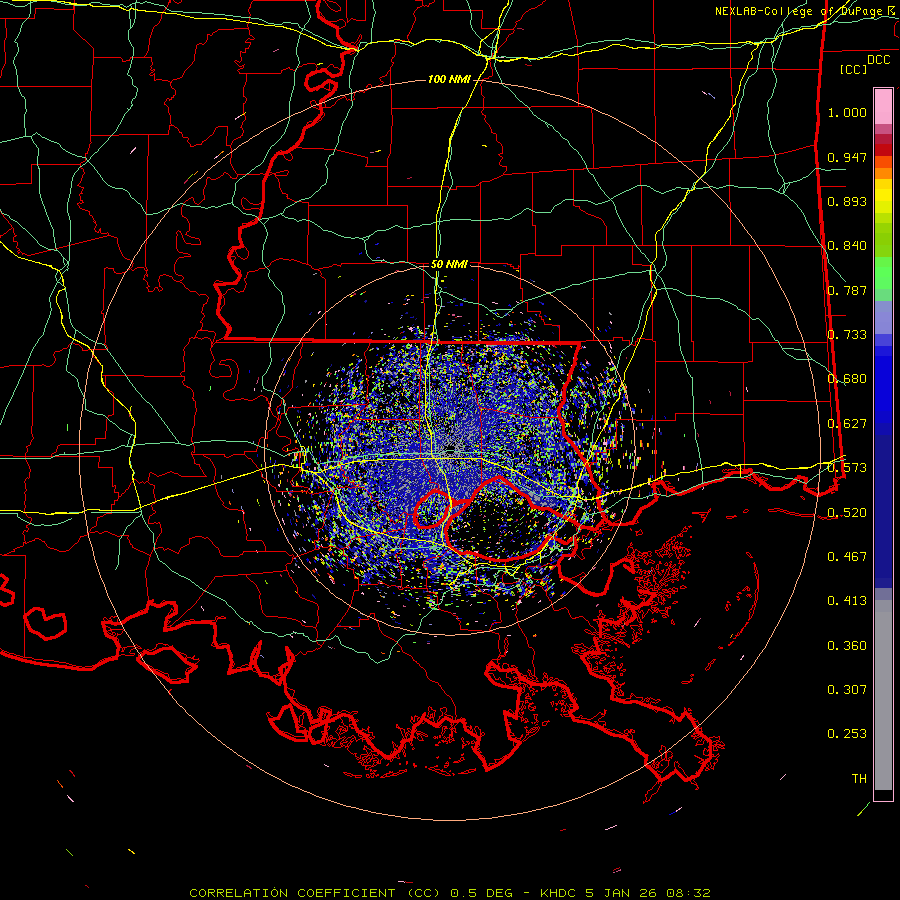
Task: Click the "50 NMI" range ring label
Action: pyautogui.click(x=449, y=265)
